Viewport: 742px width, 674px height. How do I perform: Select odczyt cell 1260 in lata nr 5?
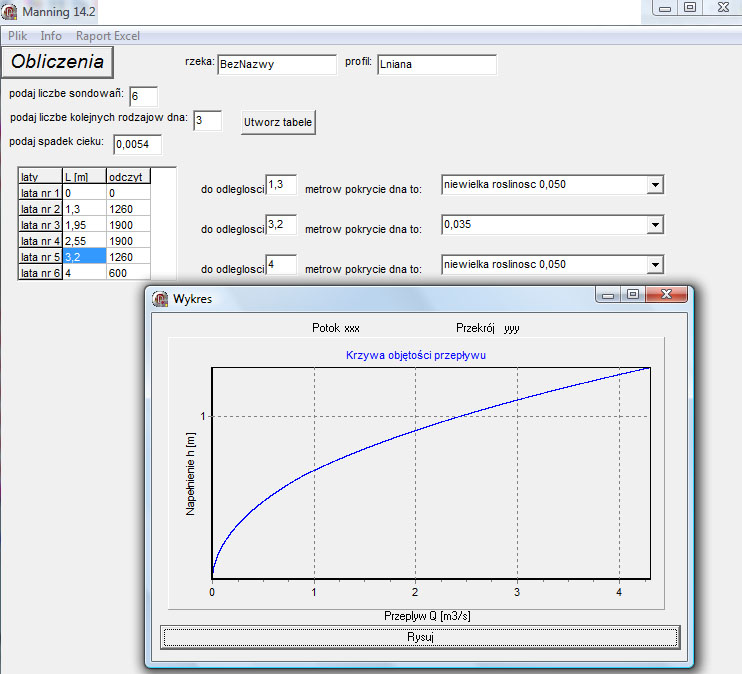pos(128,257)
